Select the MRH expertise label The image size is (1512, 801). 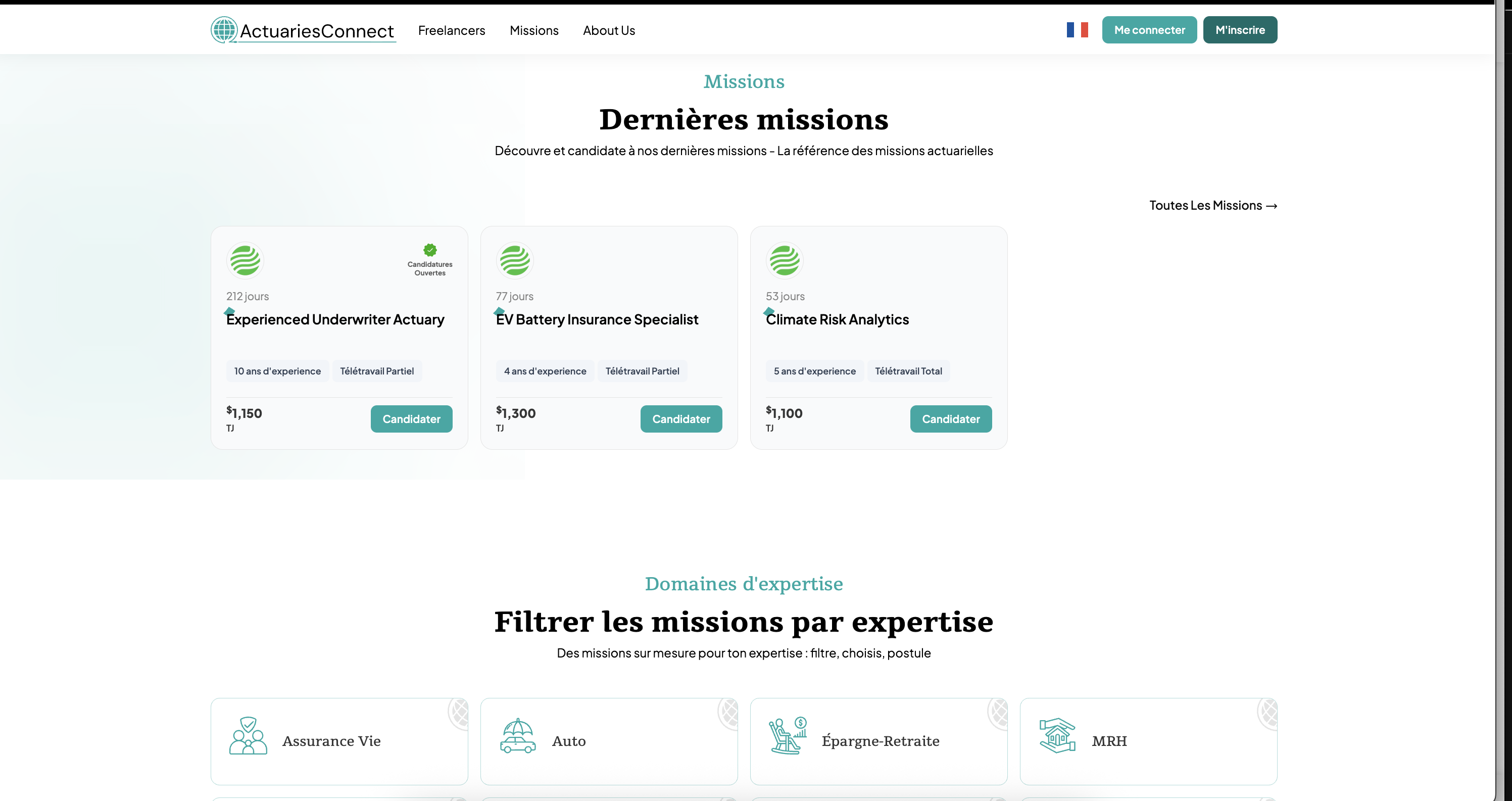[x=1109, y=741]
